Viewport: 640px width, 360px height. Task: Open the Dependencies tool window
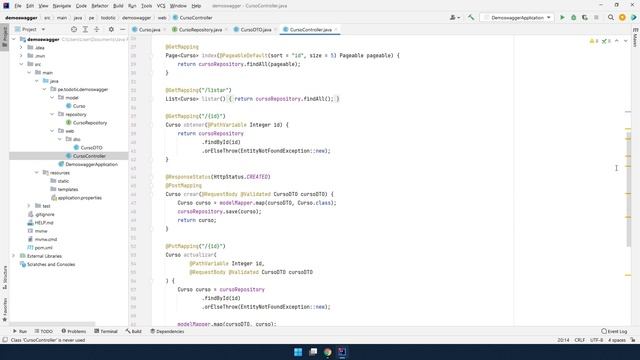tap(167, 331)
